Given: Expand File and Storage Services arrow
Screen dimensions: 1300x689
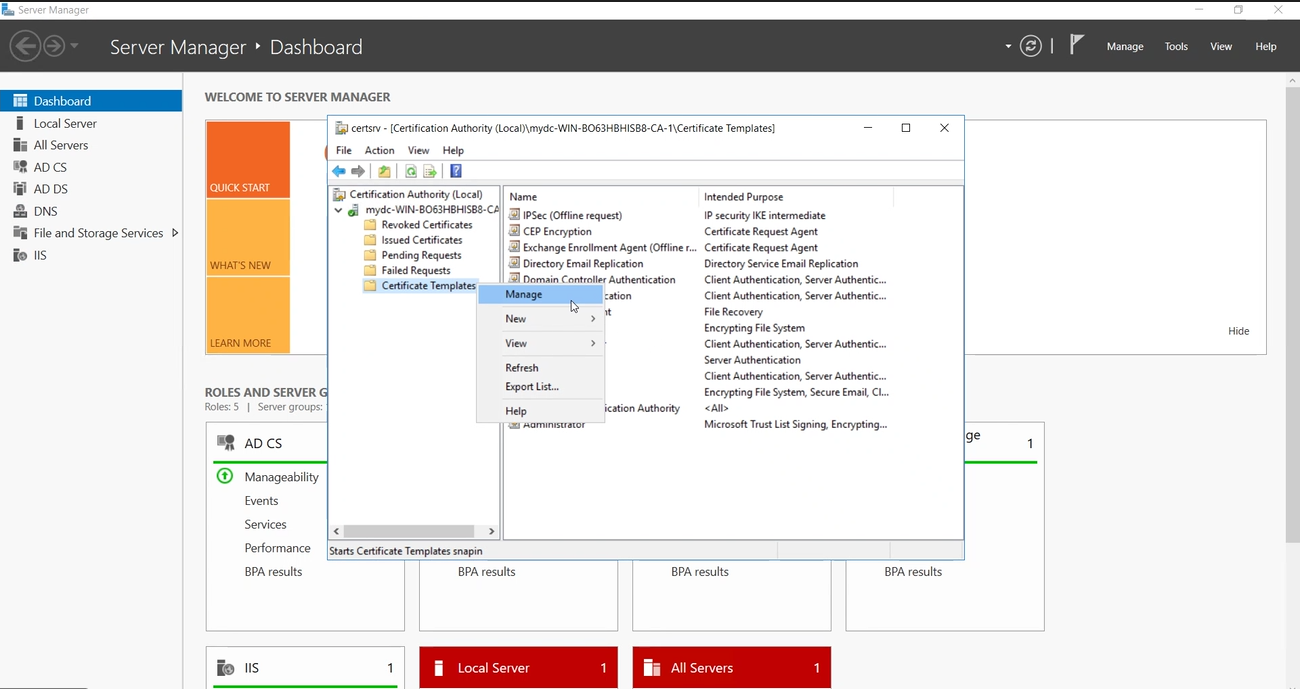Looking at the screenshot, I should [175, 233].
